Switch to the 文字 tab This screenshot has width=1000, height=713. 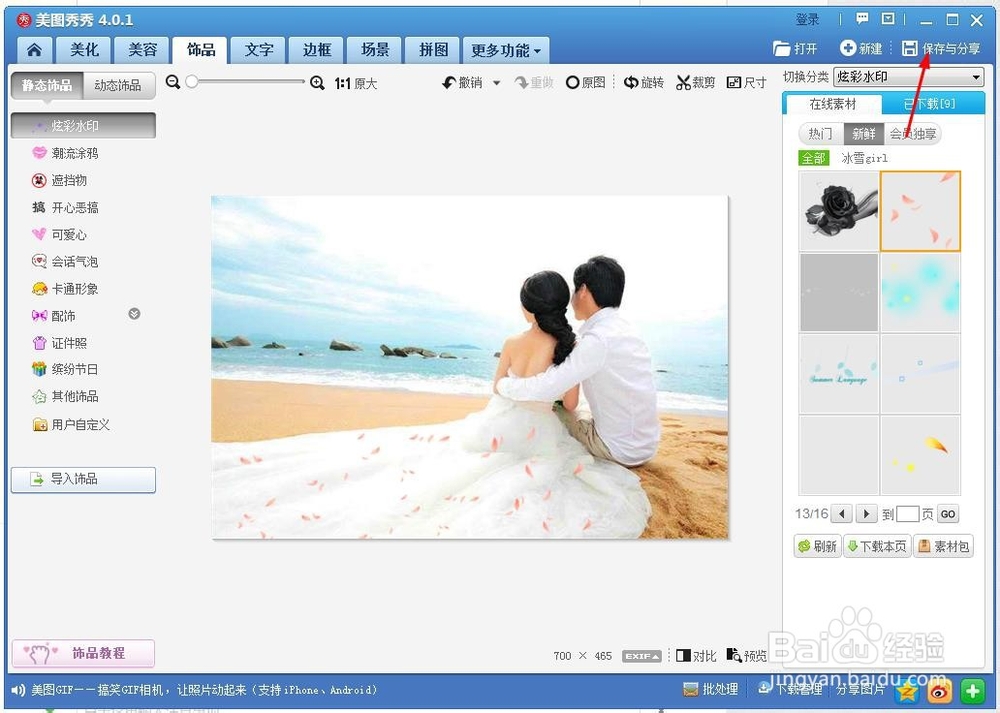259,50
